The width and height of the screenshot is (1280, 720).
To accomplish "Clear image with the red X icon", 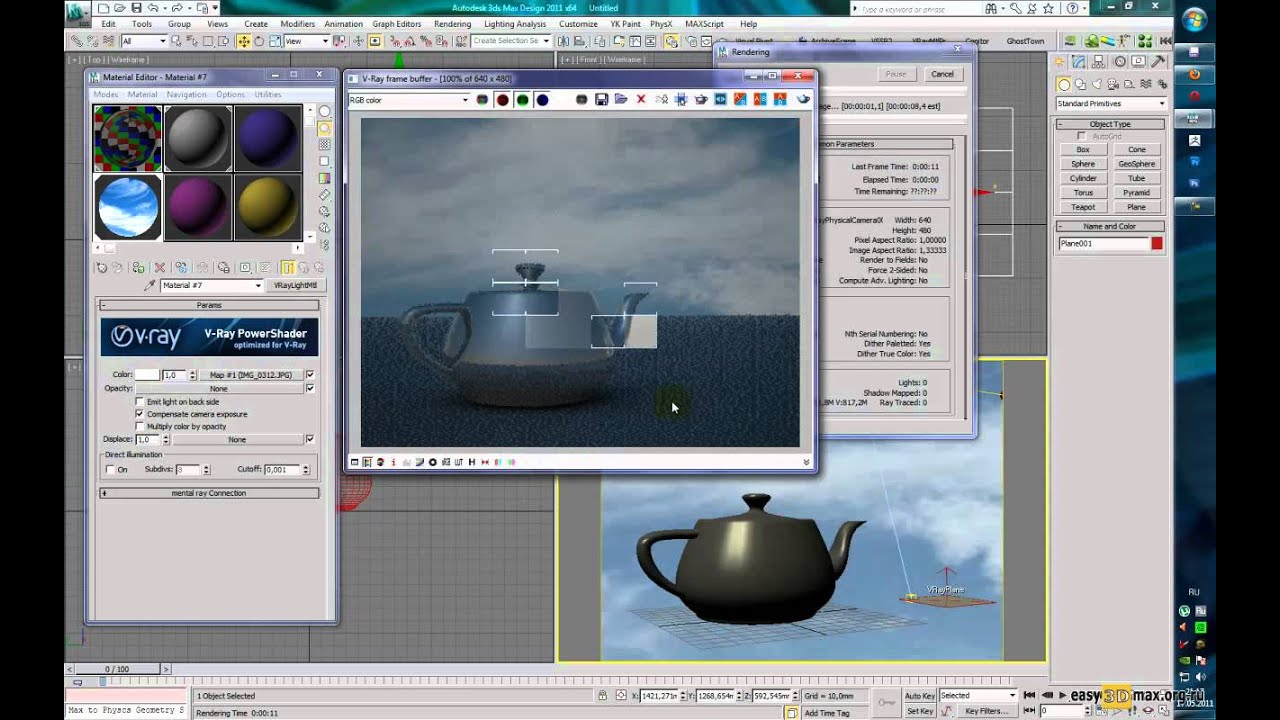I will coord(641,100).
